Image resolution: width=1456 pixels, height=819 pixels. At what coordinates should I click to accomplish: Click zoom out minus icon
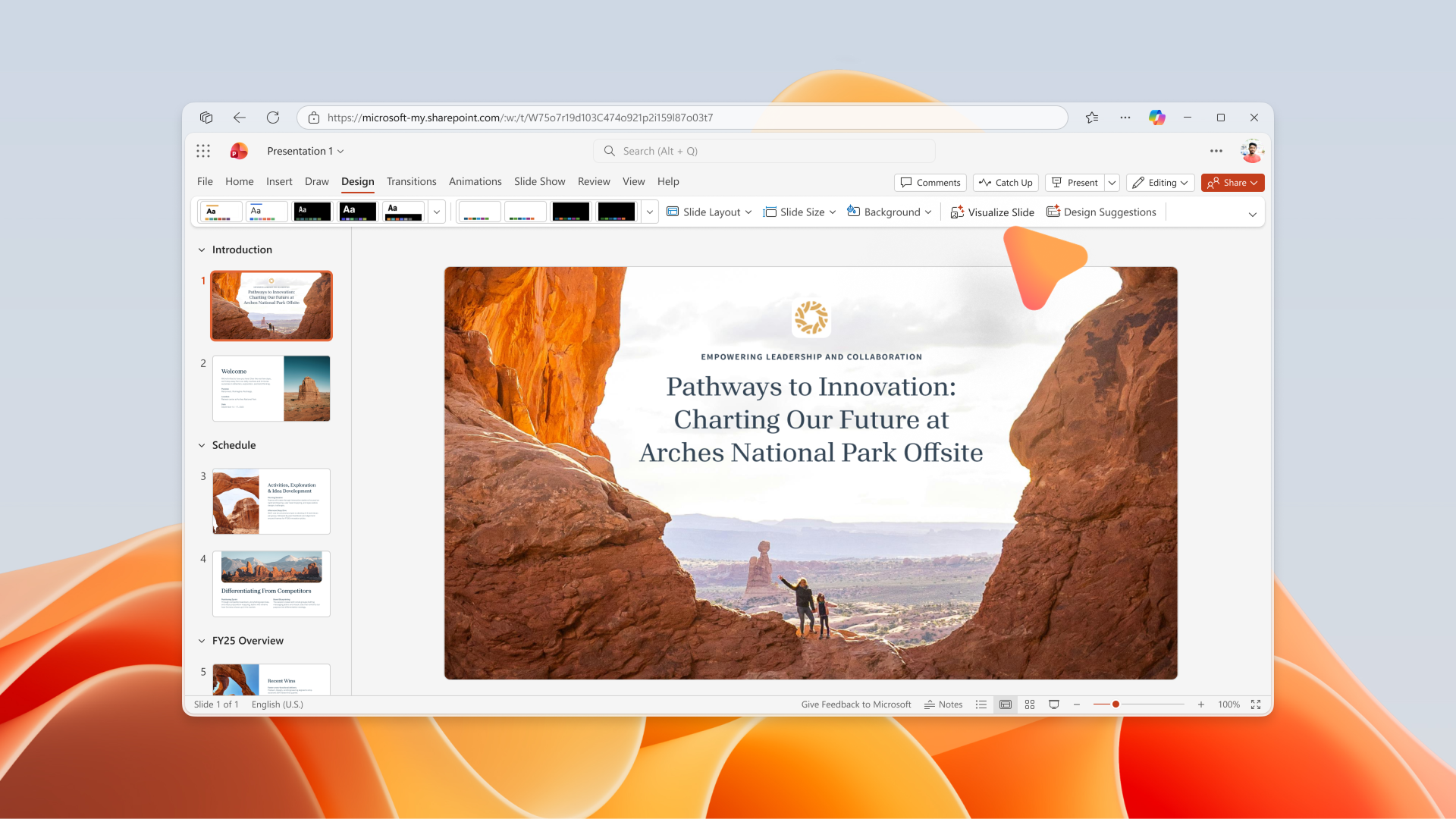tap(1077, 704)
